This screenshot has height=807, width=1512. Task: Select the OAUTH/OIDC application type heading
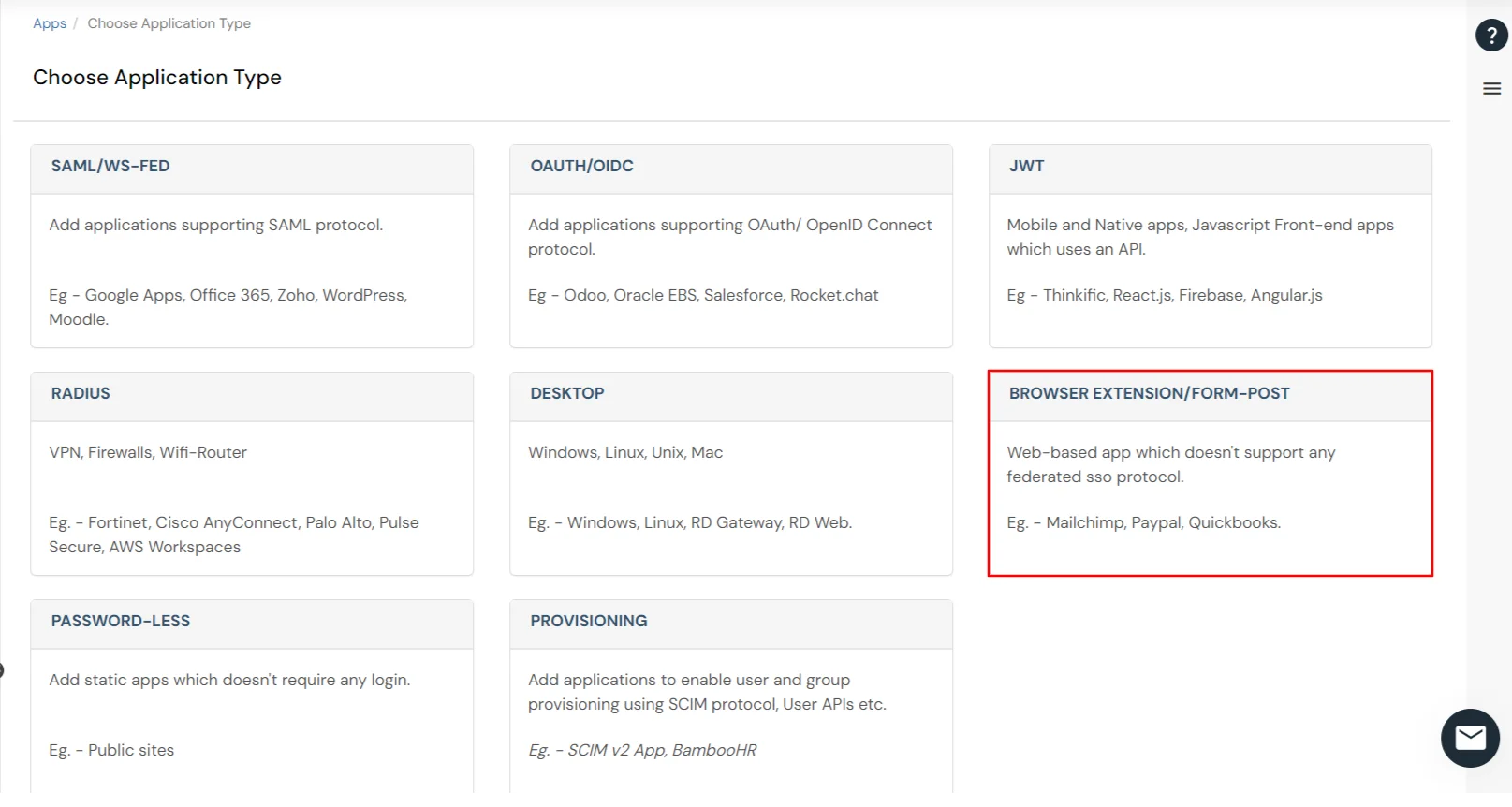[582, 166]
